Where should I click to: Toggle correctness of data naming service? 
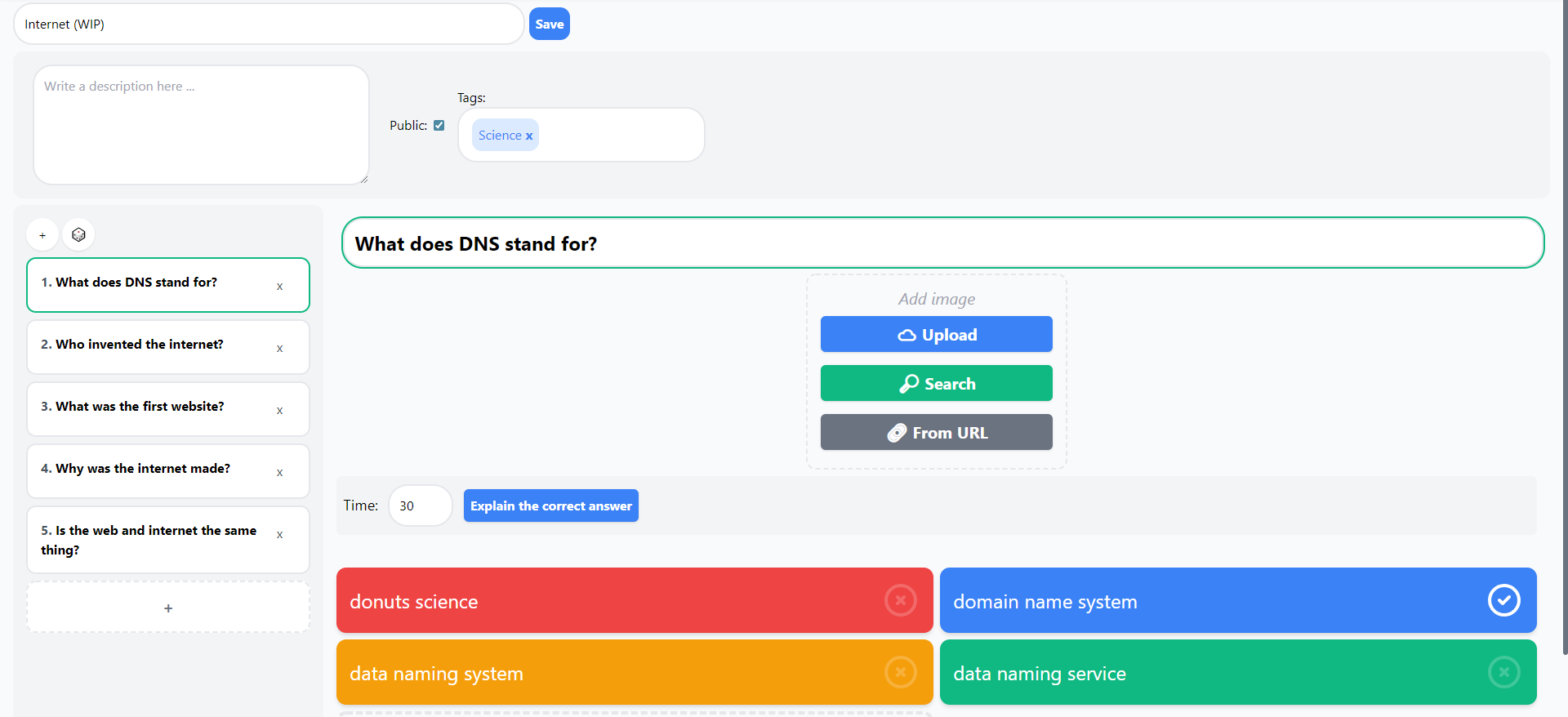[1503, 672]
